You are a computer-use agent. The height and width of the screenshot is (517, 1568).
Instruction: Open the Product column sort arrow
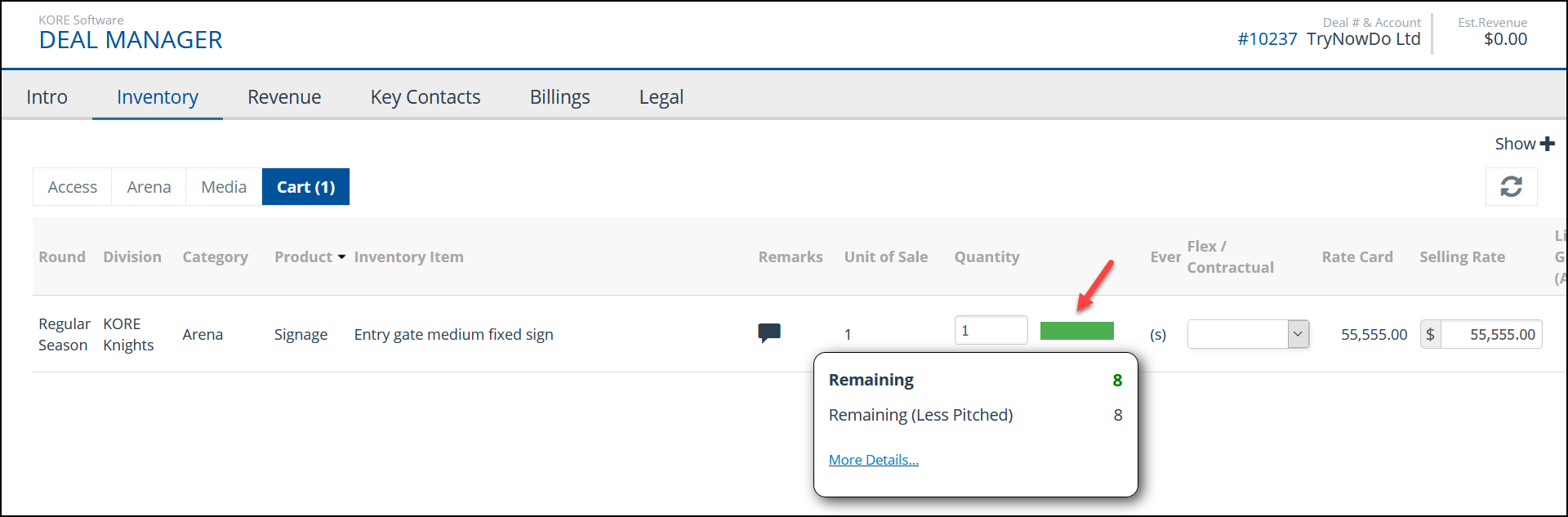[341, 257]
